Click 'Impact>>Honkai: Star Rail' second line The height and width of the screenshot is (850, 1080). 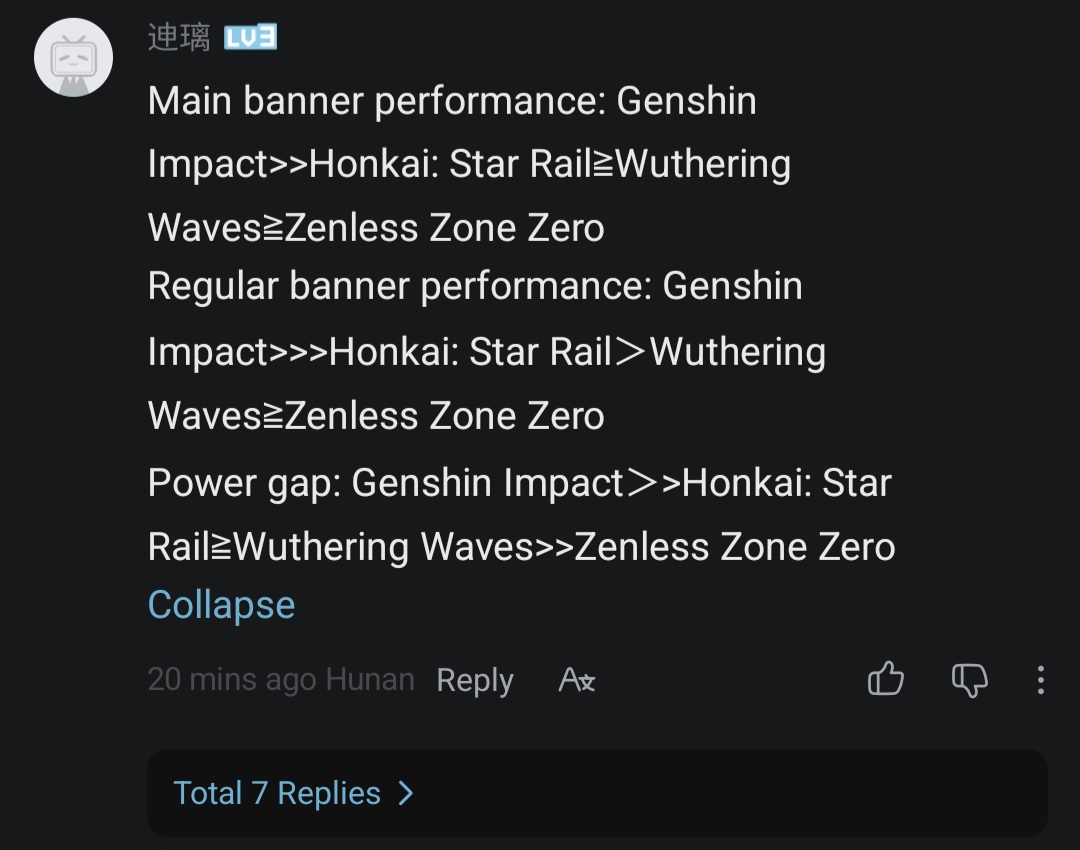[x=370, y=164]
